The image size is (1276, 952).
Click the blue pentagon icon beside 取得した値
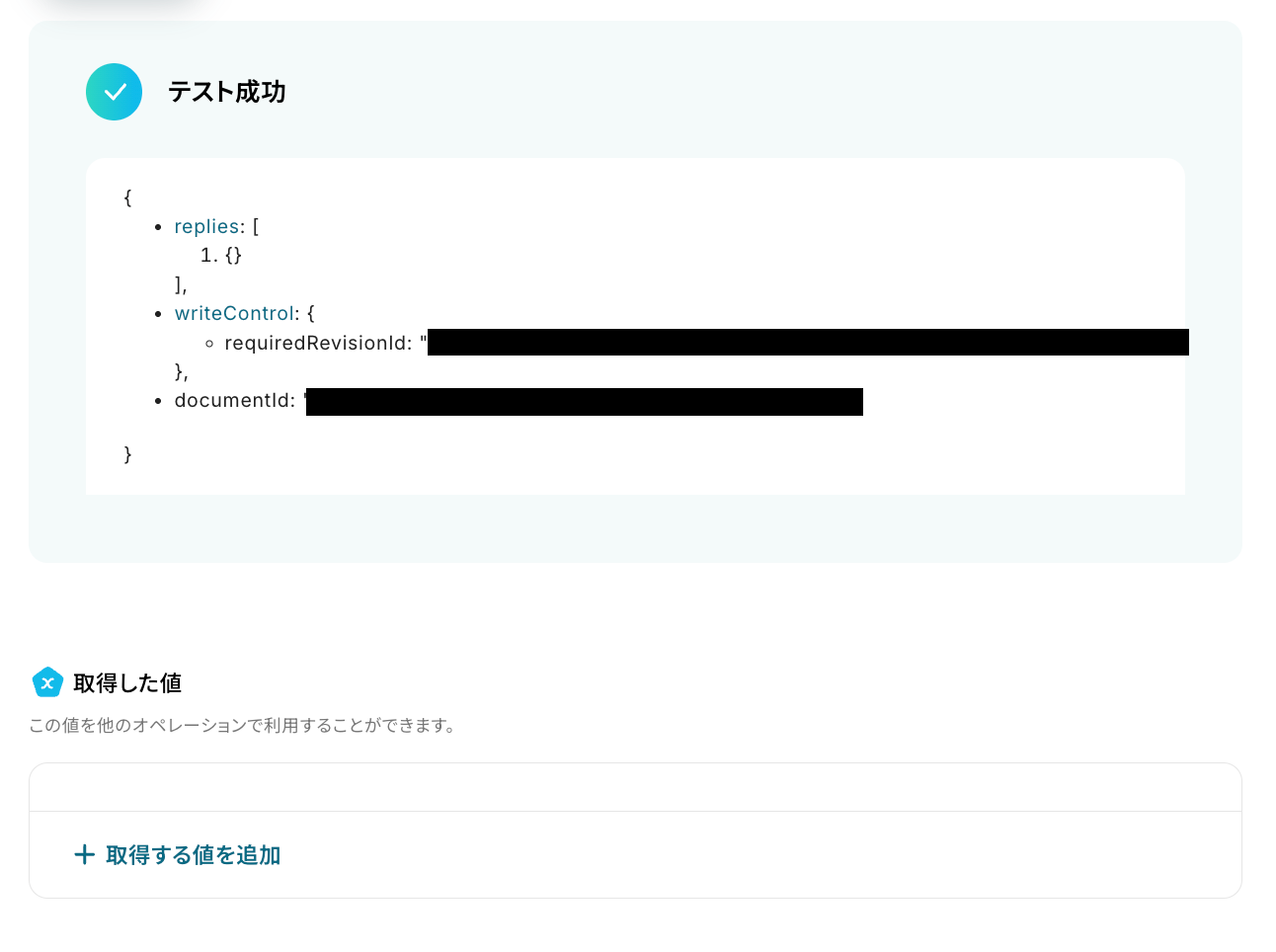47,682
